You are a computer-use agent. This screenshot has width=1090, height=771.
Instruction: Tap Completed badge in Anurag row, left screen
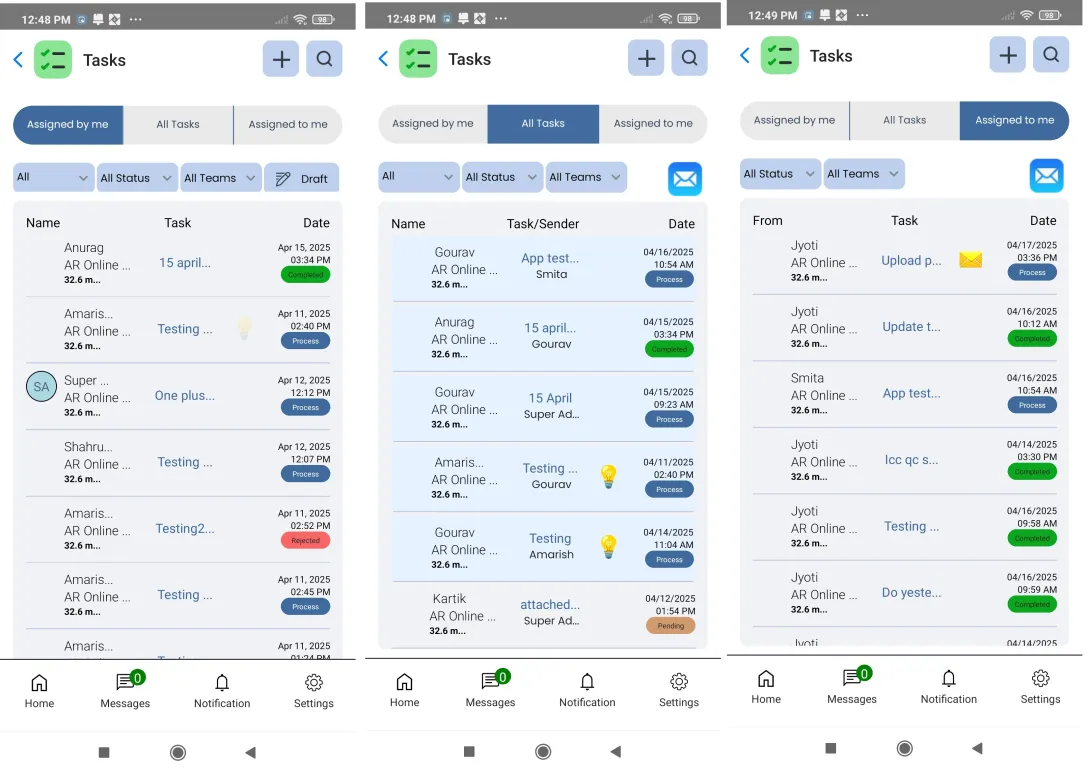[305, 275]
